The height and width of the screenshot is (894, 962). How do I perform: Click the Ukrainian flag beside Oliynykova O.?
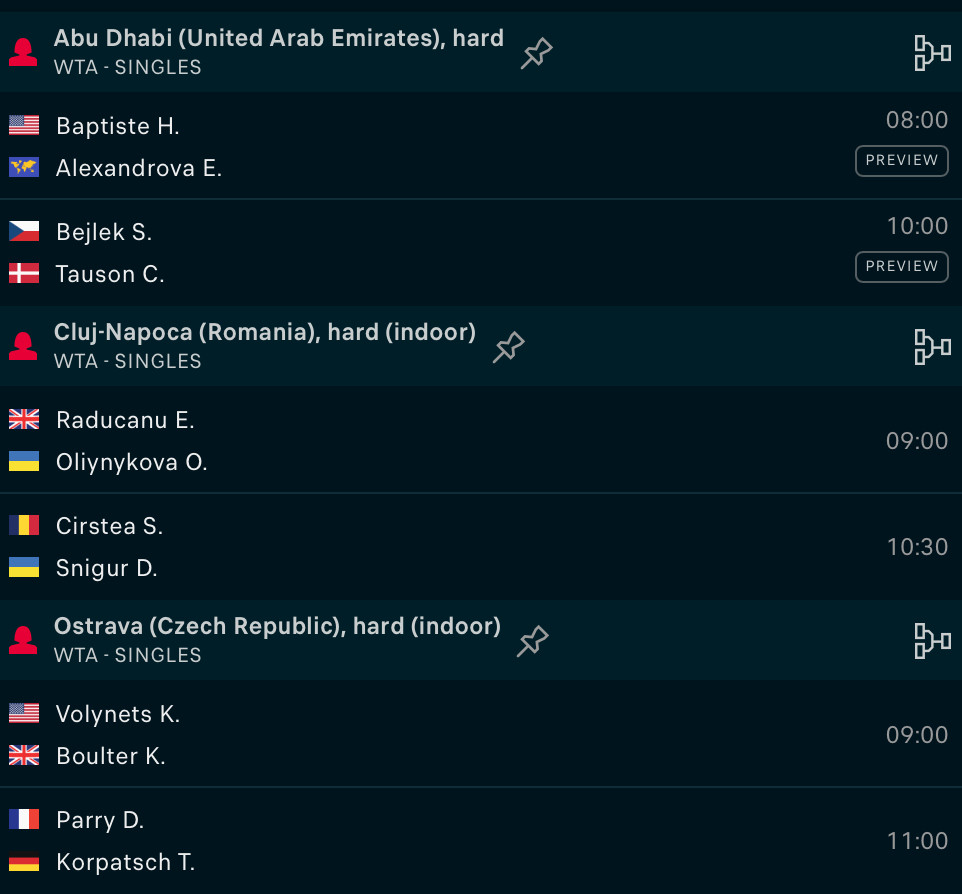coord(24,461)
